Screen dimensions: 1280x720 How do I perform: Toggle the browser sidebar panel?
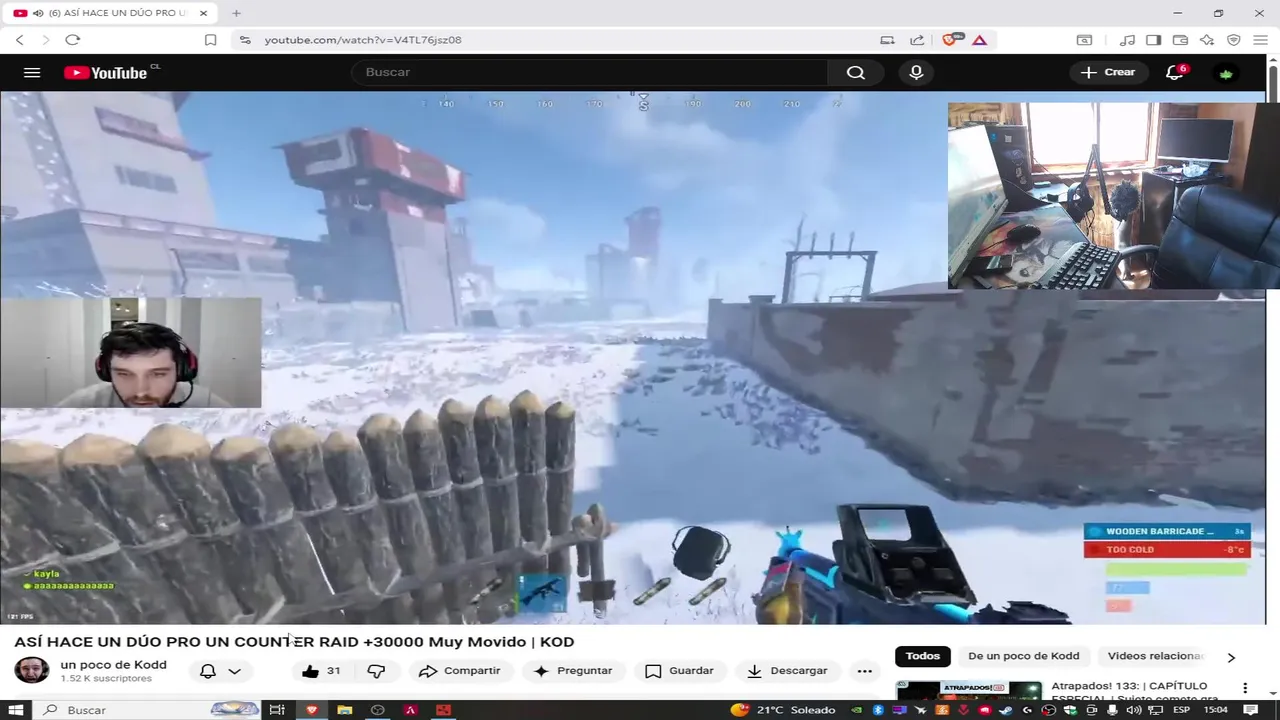1153,40
